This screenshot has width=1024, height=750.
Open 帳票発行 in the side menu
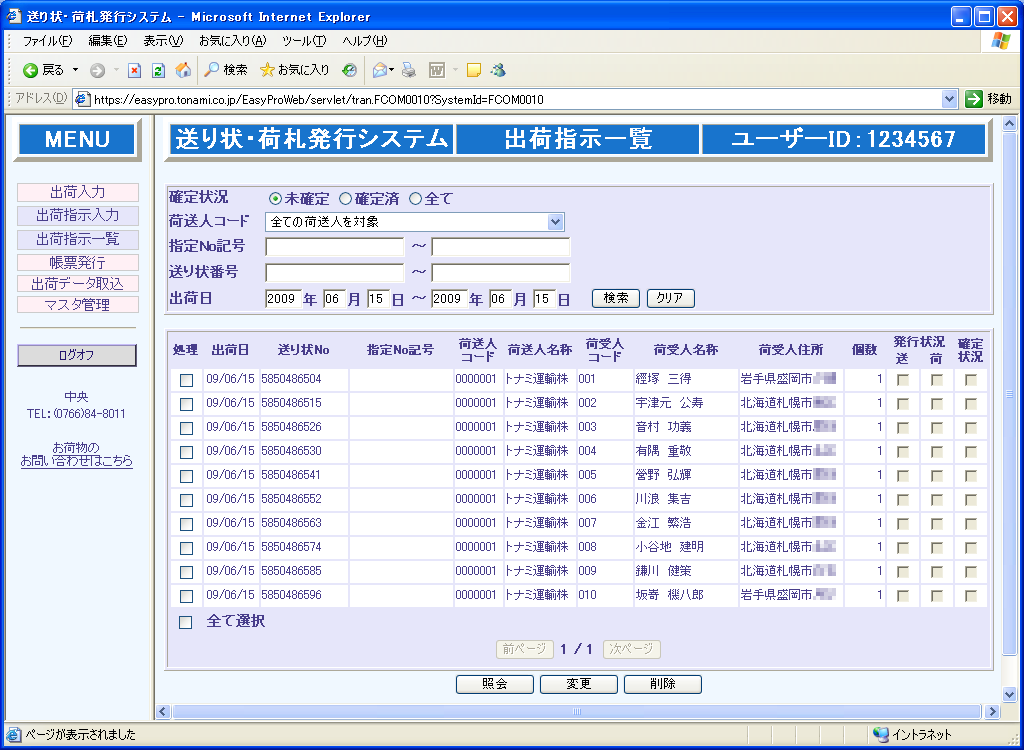(x=78, y=263)
